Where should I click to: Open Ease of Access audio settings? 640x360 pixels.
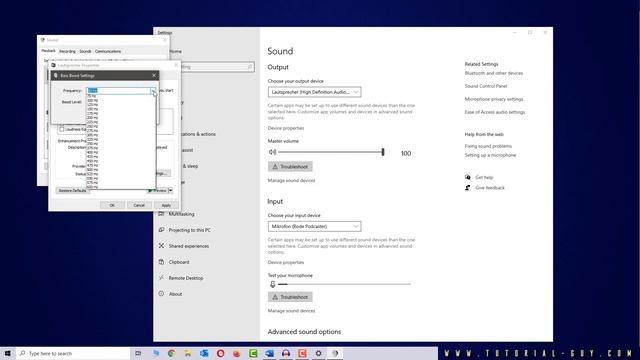(x=495, y=112)
